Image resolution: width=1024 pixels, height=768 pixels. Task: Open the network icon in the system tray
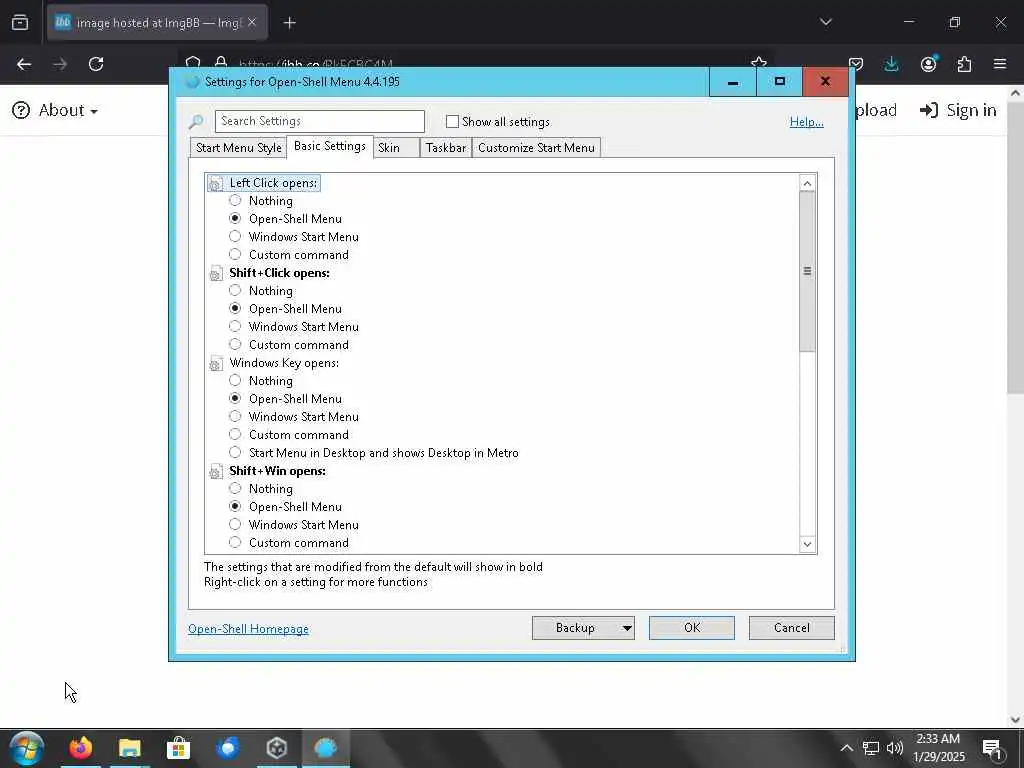(871, 748)
